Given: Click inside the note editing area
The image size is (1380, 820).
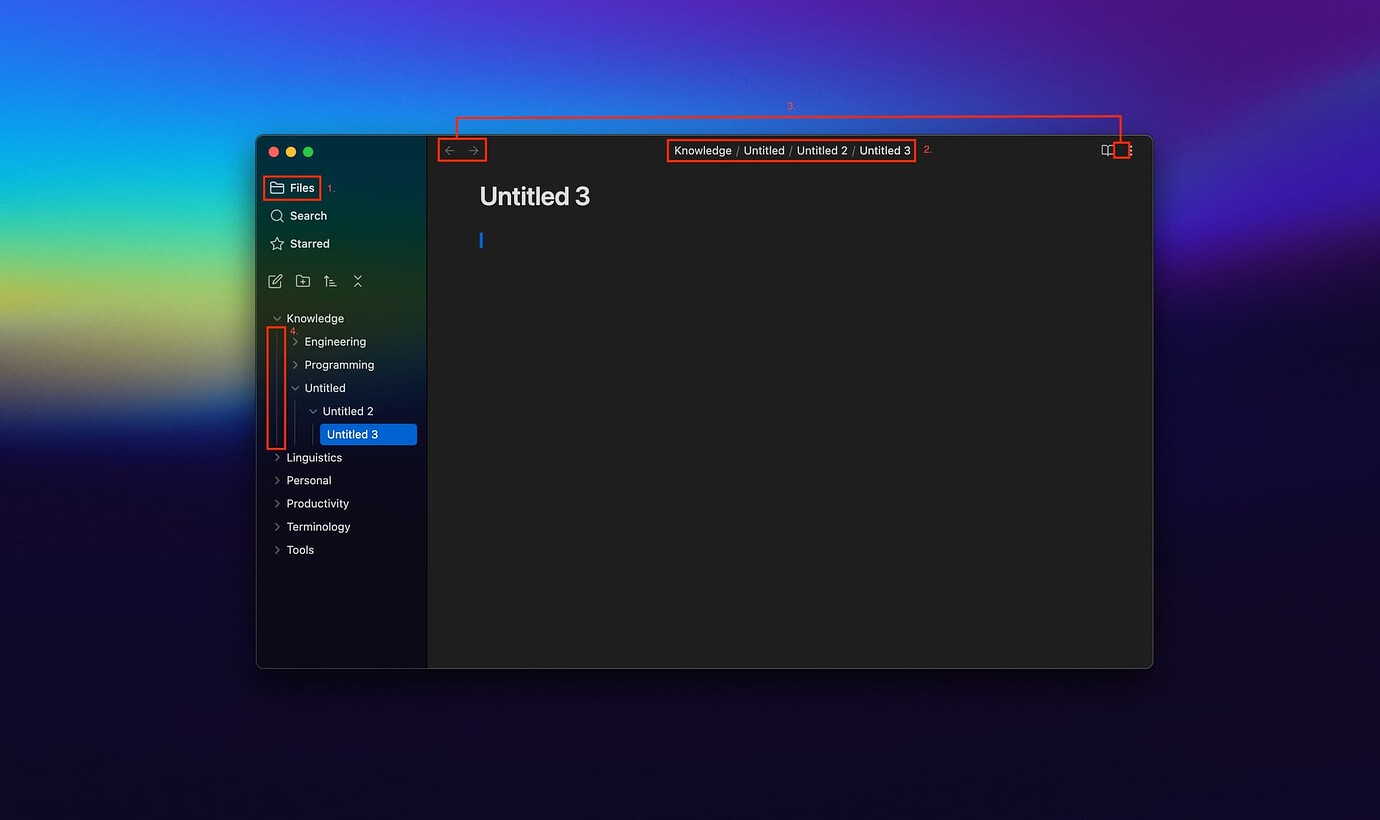Looking at the screenshot, I should 700,300.
